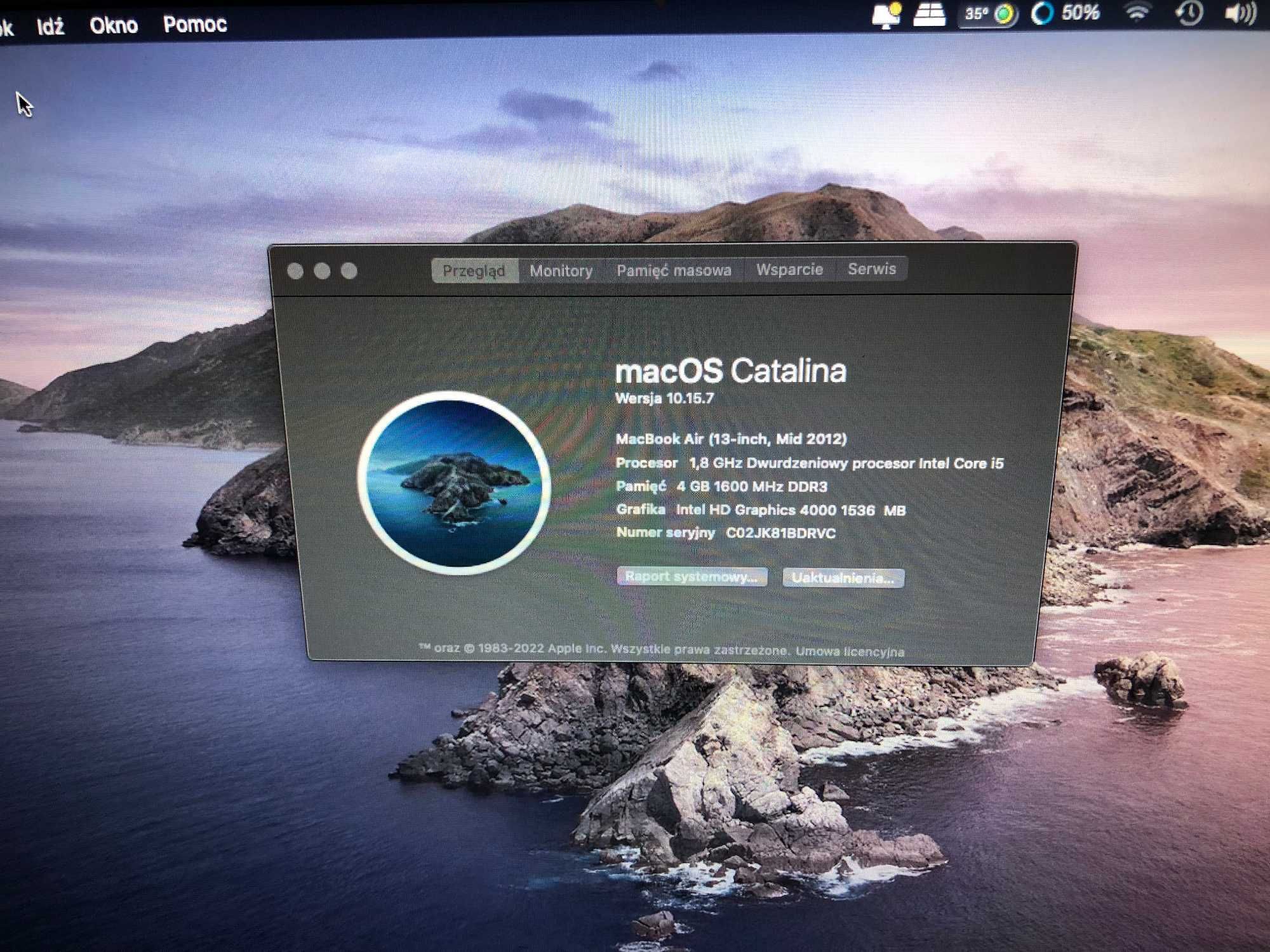
Task: Click the Wi-Fi status icon
Action: (1137, 12)
